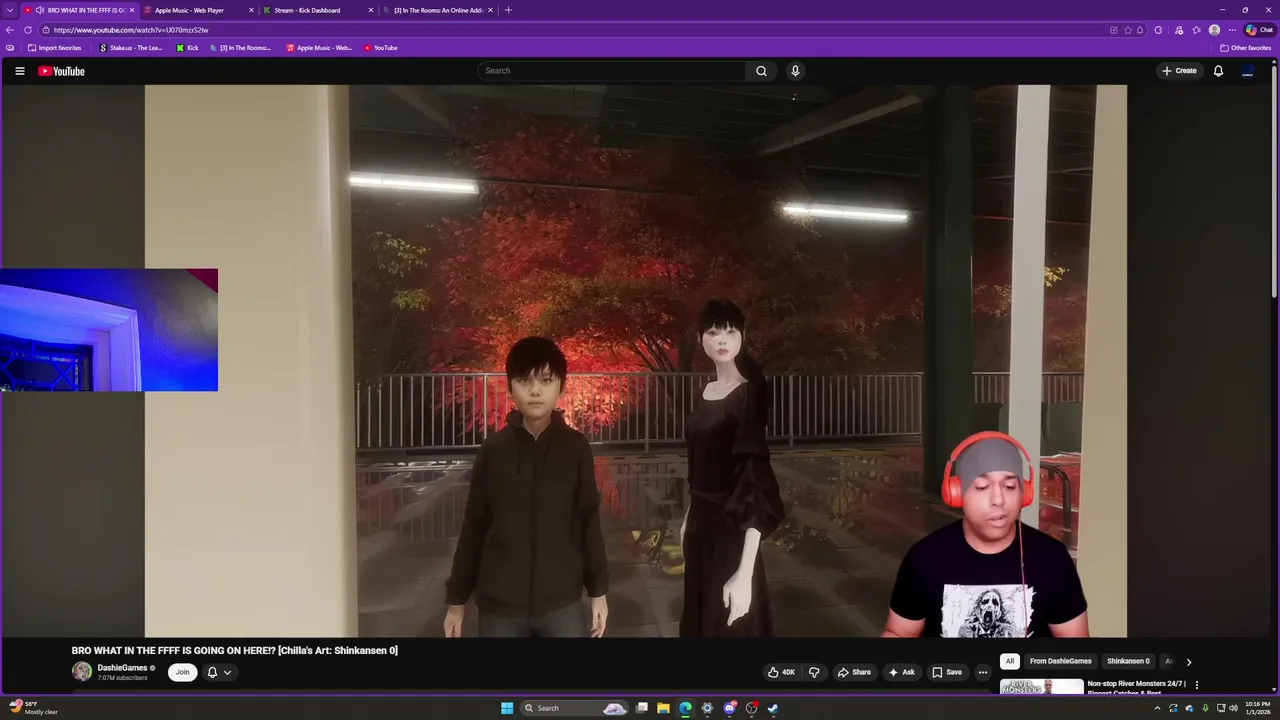Switch to Stream - Kick Dashboard tab
This screenshot has height=720, width=1280.
(318, 10)
